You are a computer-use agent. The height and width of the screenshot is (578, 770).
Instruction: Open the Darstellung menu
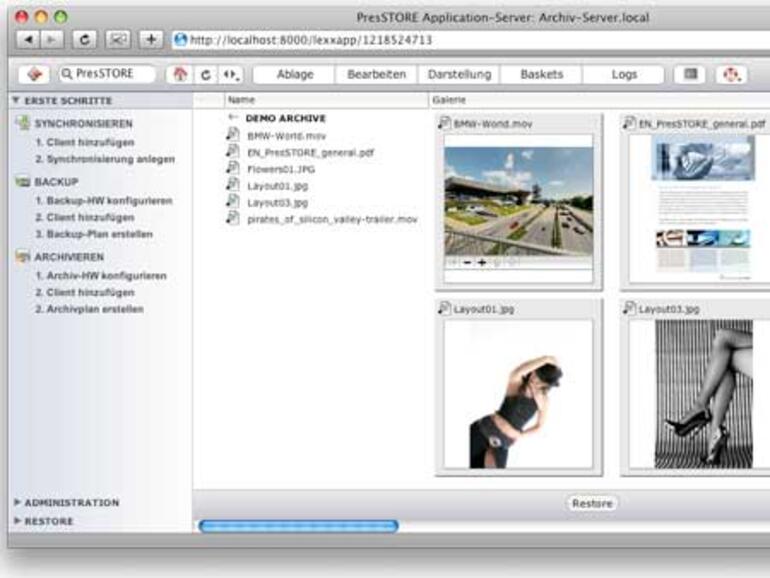click(x=459, y=75)
